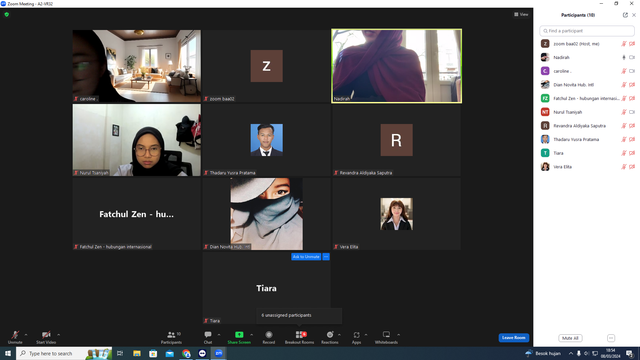Open audio options arrow next to Unmute

(26, 335)
